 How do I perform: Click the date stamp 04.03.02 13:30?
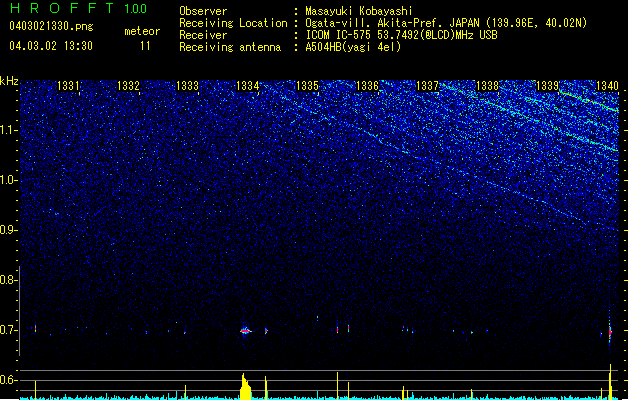tap(51, 45)
